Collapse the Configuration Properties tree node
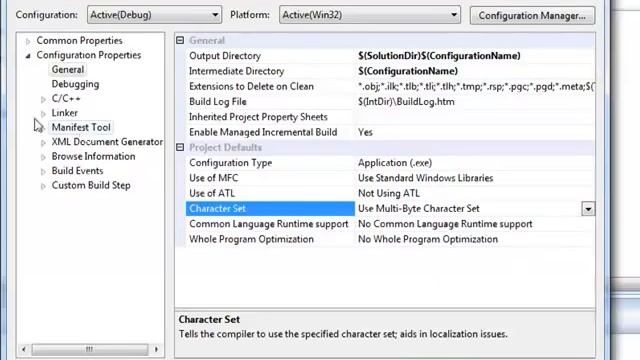 click(x=28, y=56)
